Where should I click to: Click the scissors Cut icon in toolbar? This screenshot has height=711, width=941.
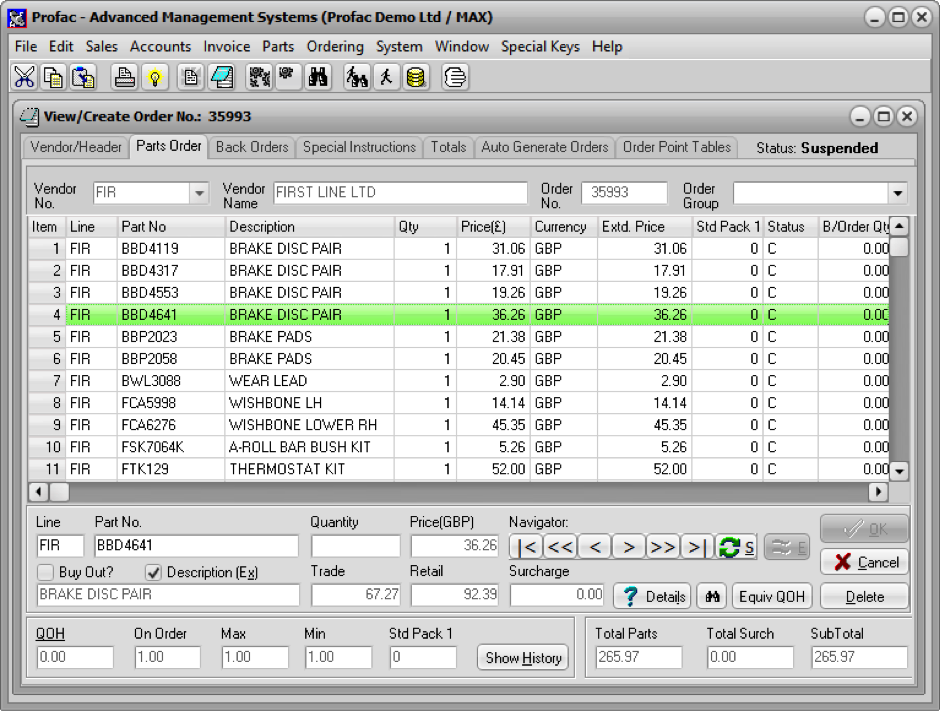coord(25,77)
